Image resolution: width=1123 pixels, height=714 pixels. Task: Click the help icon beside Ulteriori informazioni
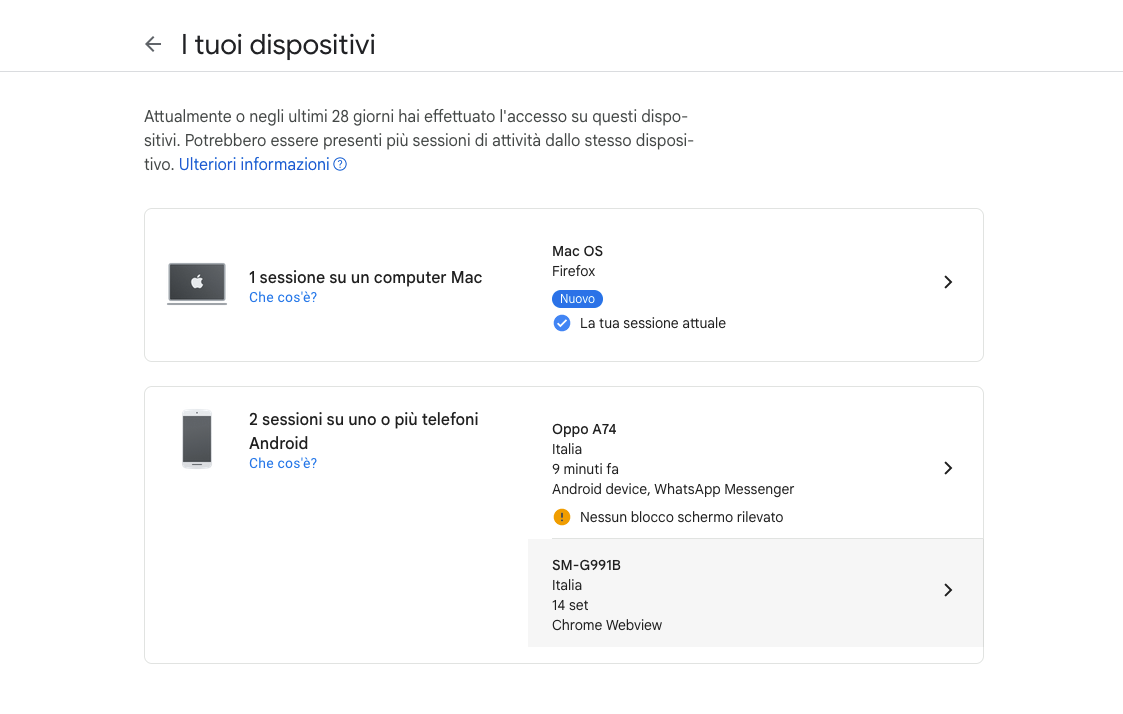(340, 164)
